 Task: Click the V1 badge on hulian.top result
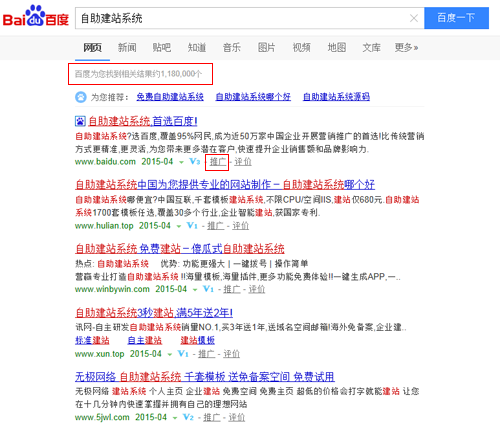[x=192, y=226]
